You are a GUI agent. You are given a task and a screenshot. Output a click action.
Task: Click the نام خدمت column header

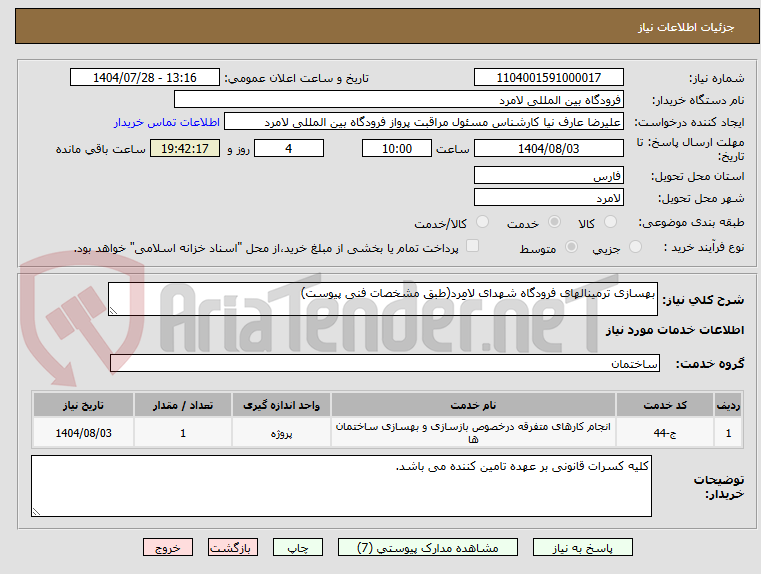473,405
